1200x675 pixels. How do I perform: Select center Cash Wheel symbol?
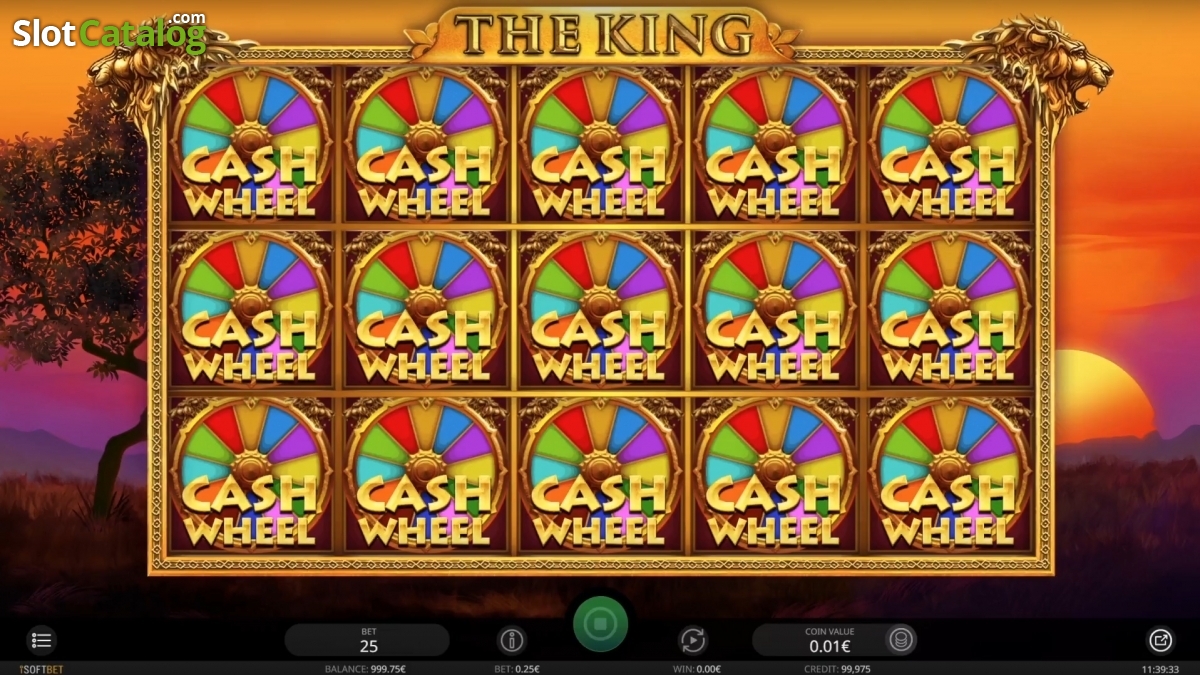pyautogui.click(x=599, y=309)
